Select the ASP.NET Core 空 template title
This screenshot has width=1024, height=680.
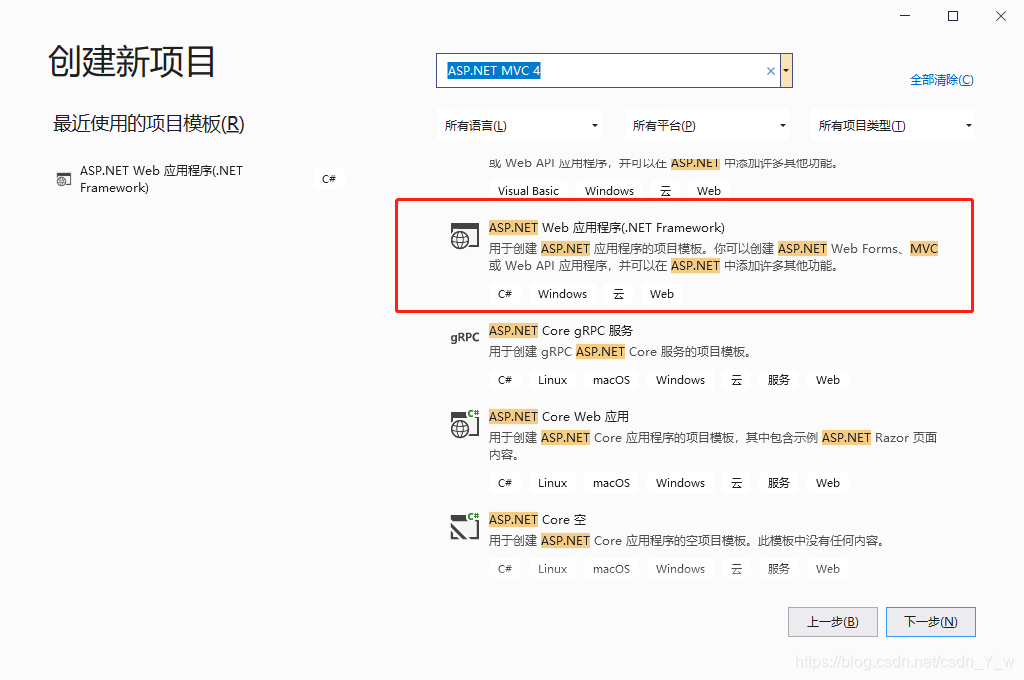click(537, 519)
